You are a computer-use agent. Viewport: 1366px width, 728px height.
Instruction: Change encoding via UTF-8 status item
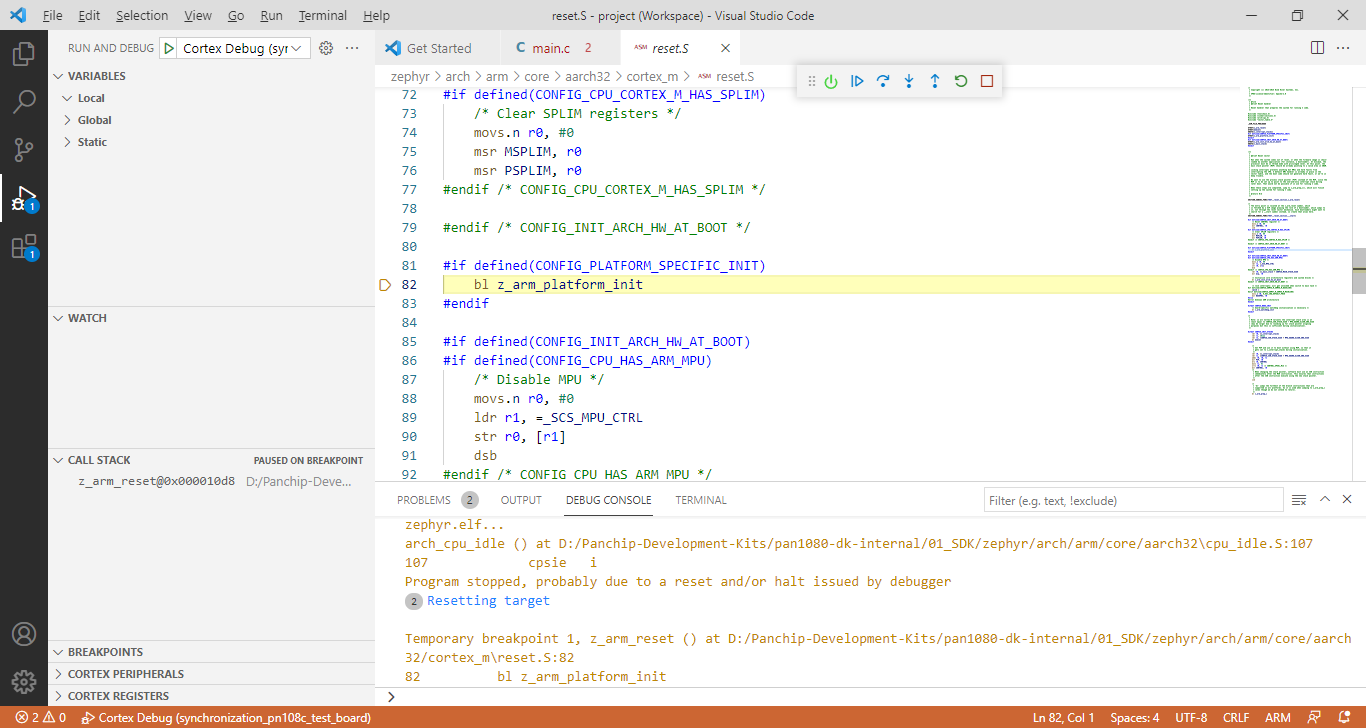(x=1191, y=718)
